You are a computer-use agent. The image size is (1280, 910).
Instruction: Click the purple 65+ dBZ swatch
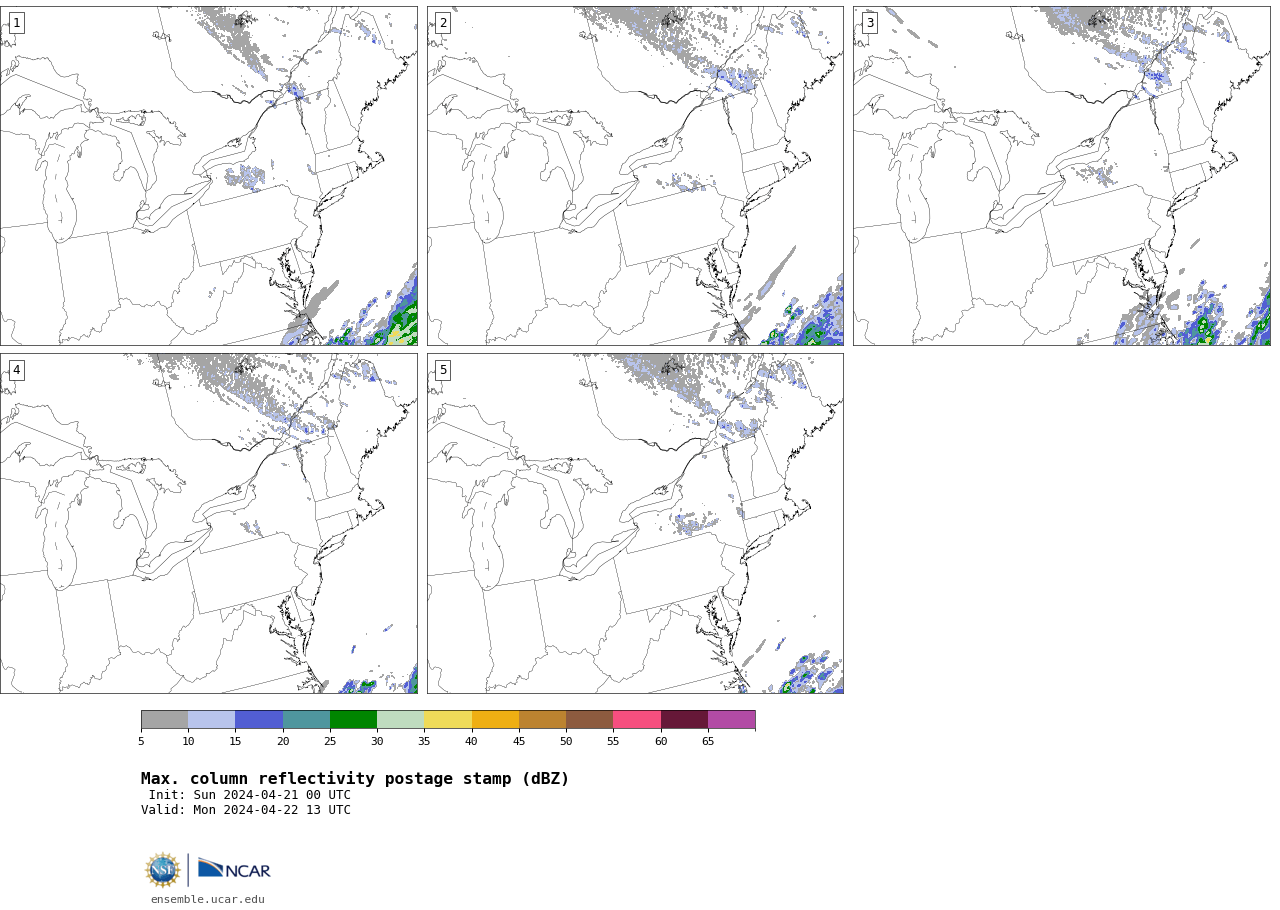point(731,720)
